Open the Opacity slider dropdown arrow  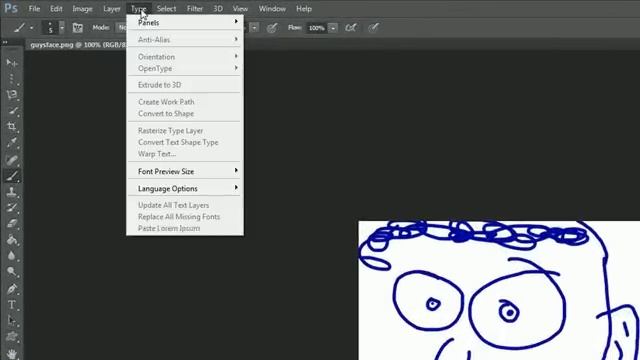pyautogui.click(x=254, y=28)
